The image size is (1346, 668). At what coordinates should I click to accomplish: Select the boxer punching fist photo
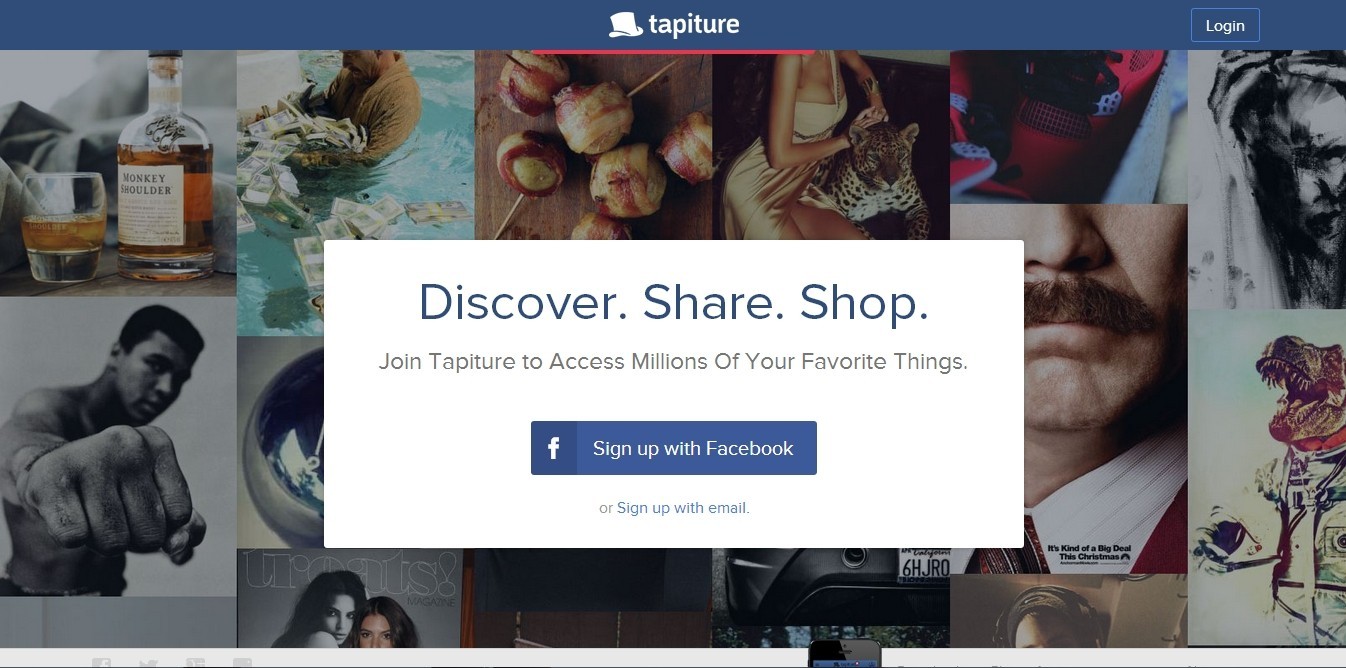[x=118, y=446]
